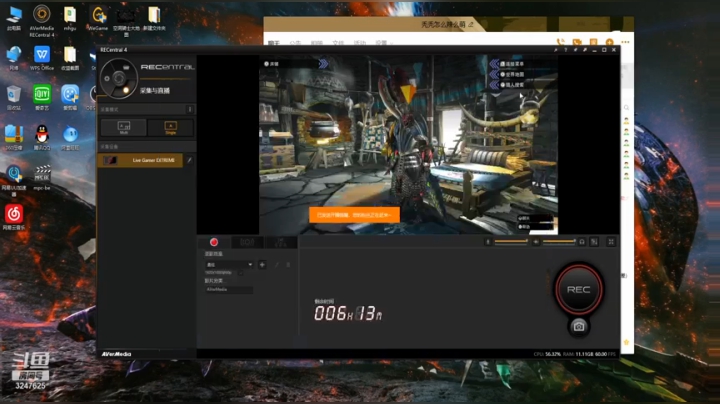Expand the recording quality dropdown
The image size is (720, 404).
(x=229, y=264)
